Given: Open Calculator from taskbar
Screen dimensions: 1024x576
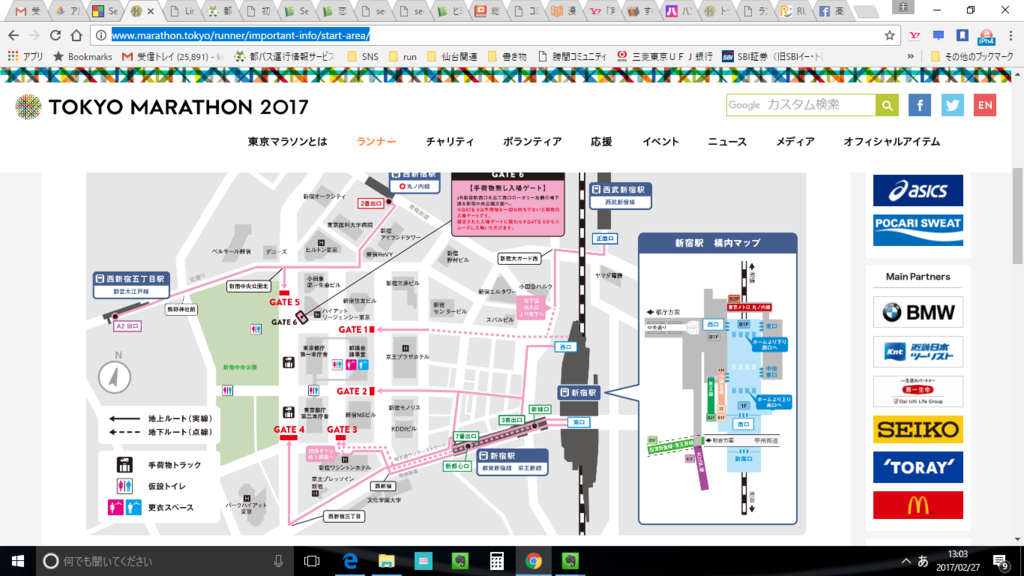Looking at the screenshot, I should (496, 561).
